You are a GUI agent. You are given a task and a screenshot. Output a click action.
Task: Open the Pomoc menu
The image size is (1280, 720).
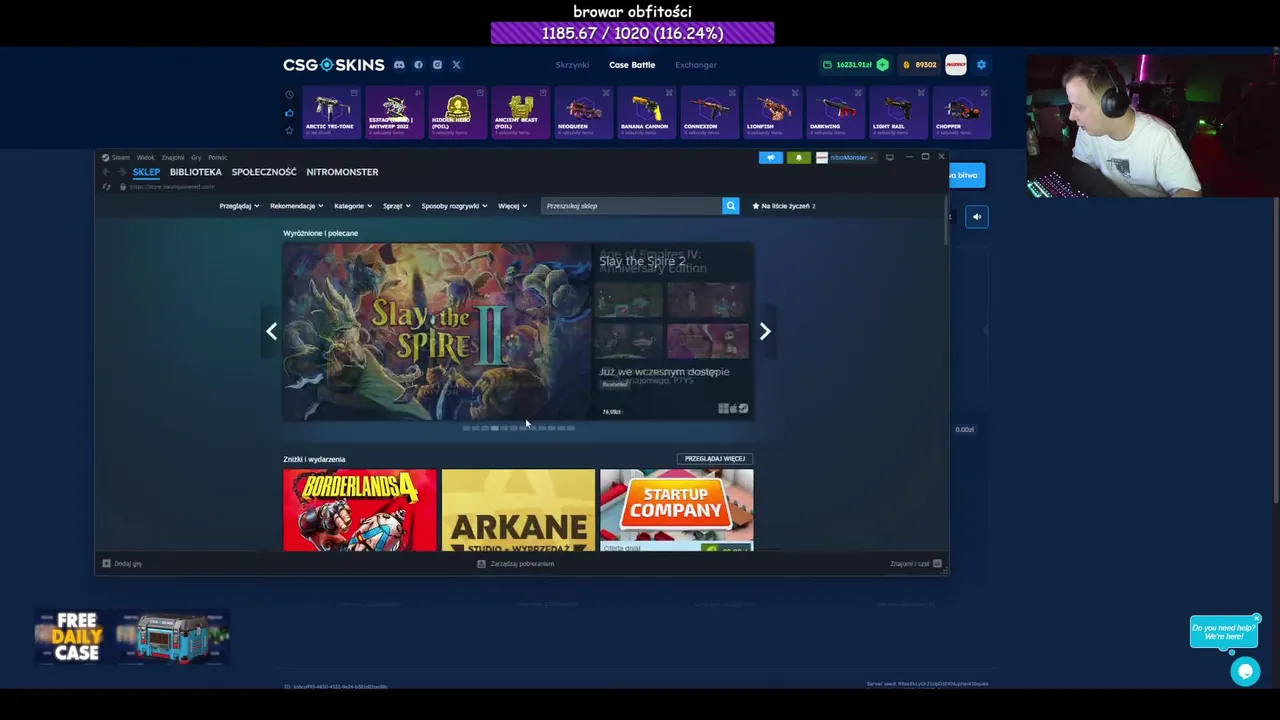[217, 157]
